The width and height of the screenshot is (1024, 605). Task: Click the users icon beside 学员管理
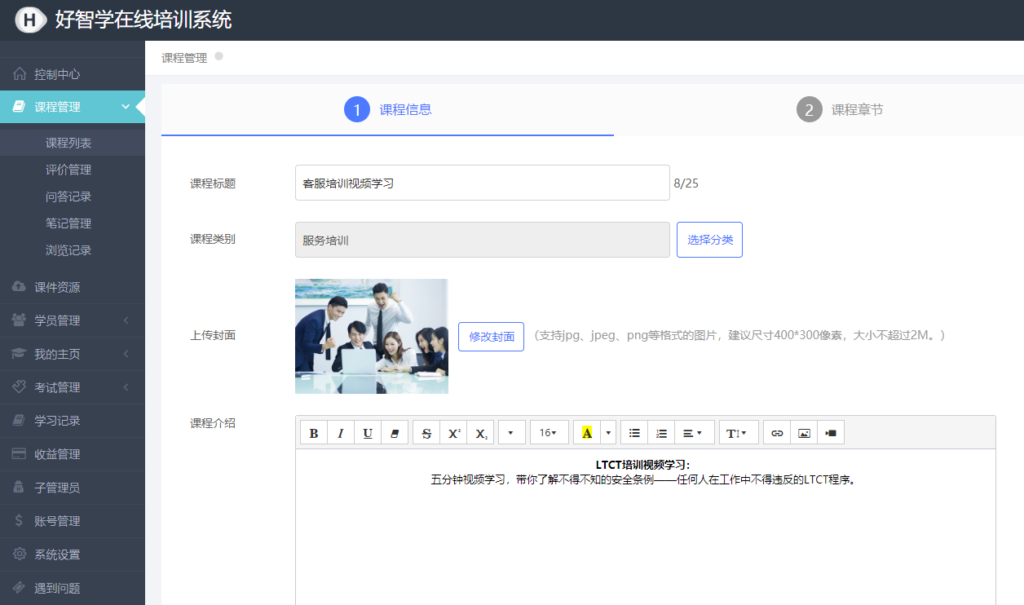(19, 319)
